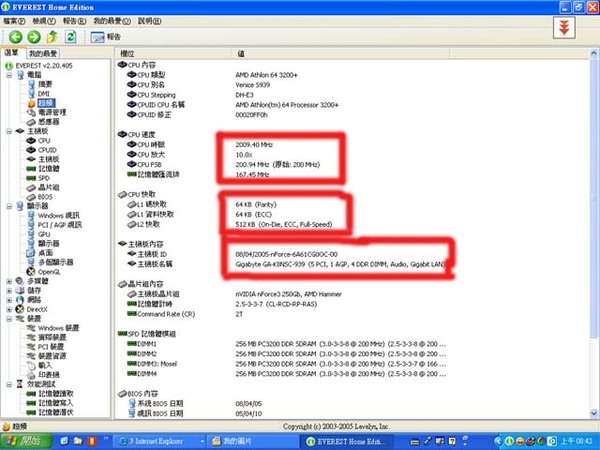
Task: Open the 檔案(F) menu
Action: pos(14,21)
